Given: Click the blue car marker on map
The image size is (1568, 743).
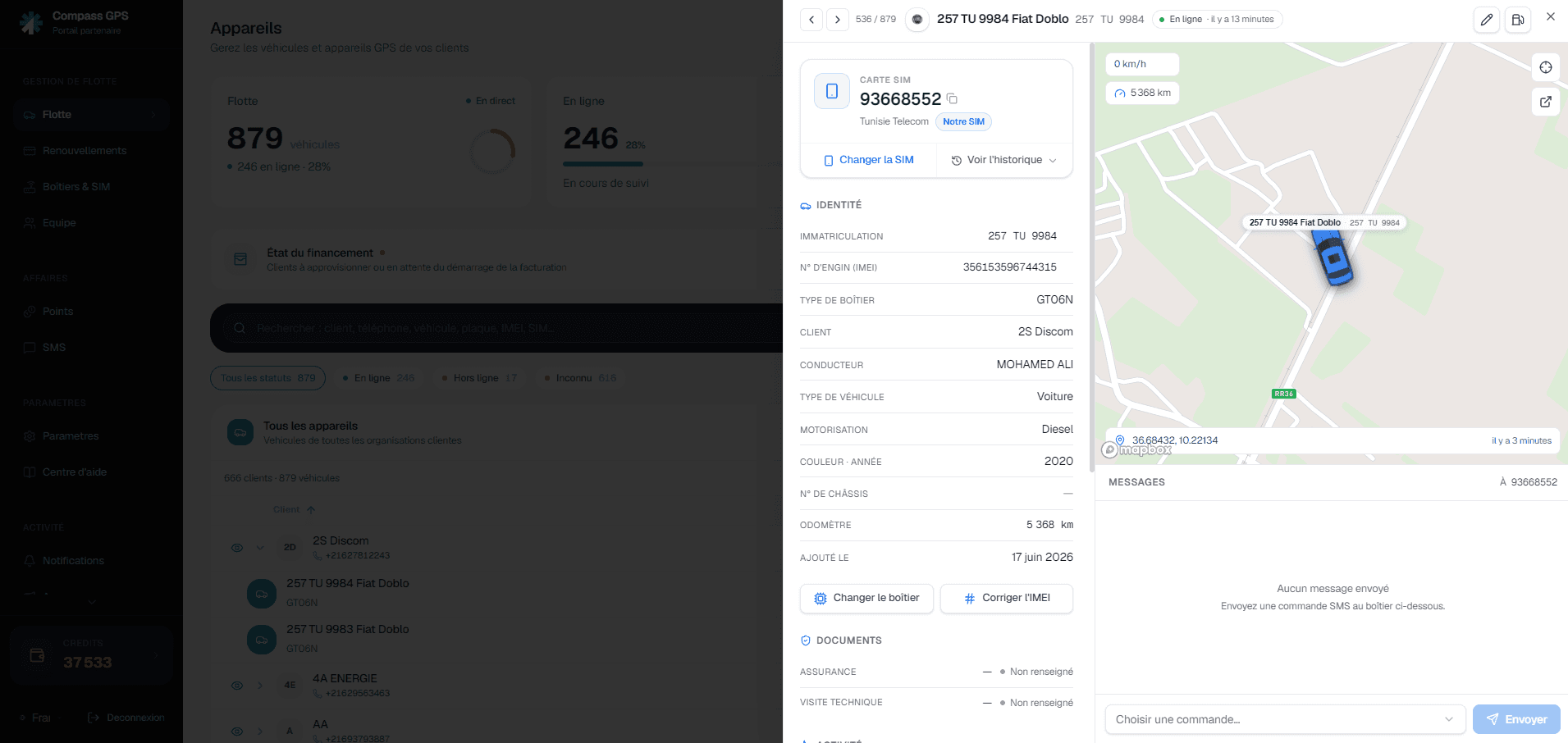Looking at the screenshot, I should [1333, 258].
